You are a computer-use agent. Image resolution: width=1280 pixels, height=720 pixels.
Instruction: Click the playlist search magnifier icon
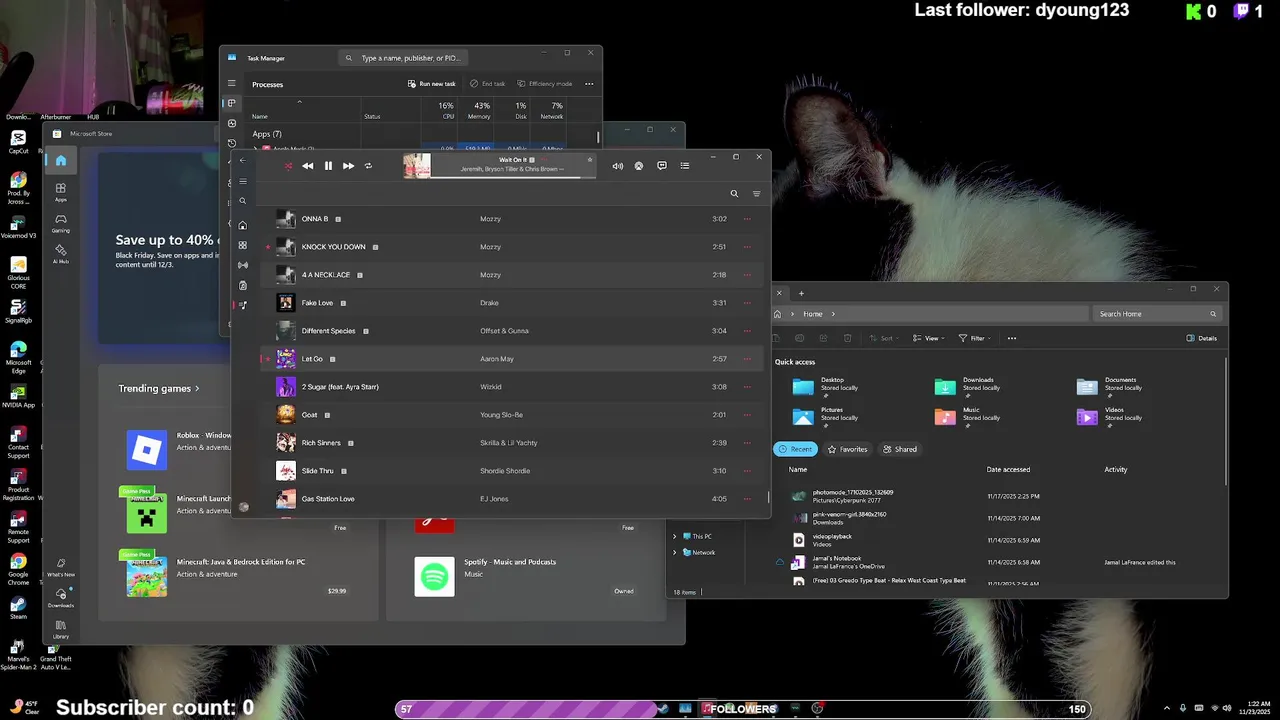pyautogui.click(x=734, y=194)
